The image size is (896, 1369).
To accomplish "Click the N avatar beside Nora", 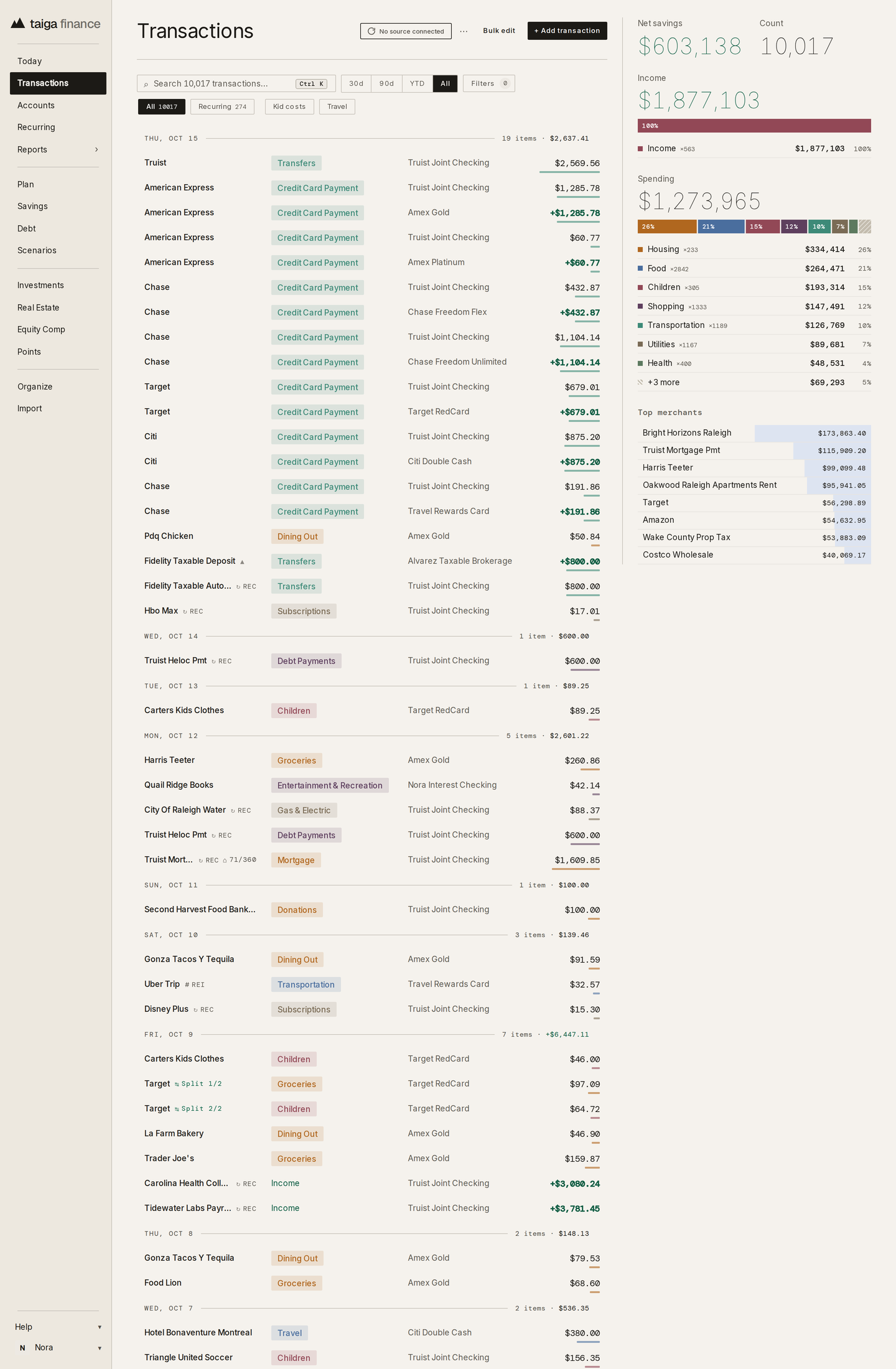I will coord(22,1348).
